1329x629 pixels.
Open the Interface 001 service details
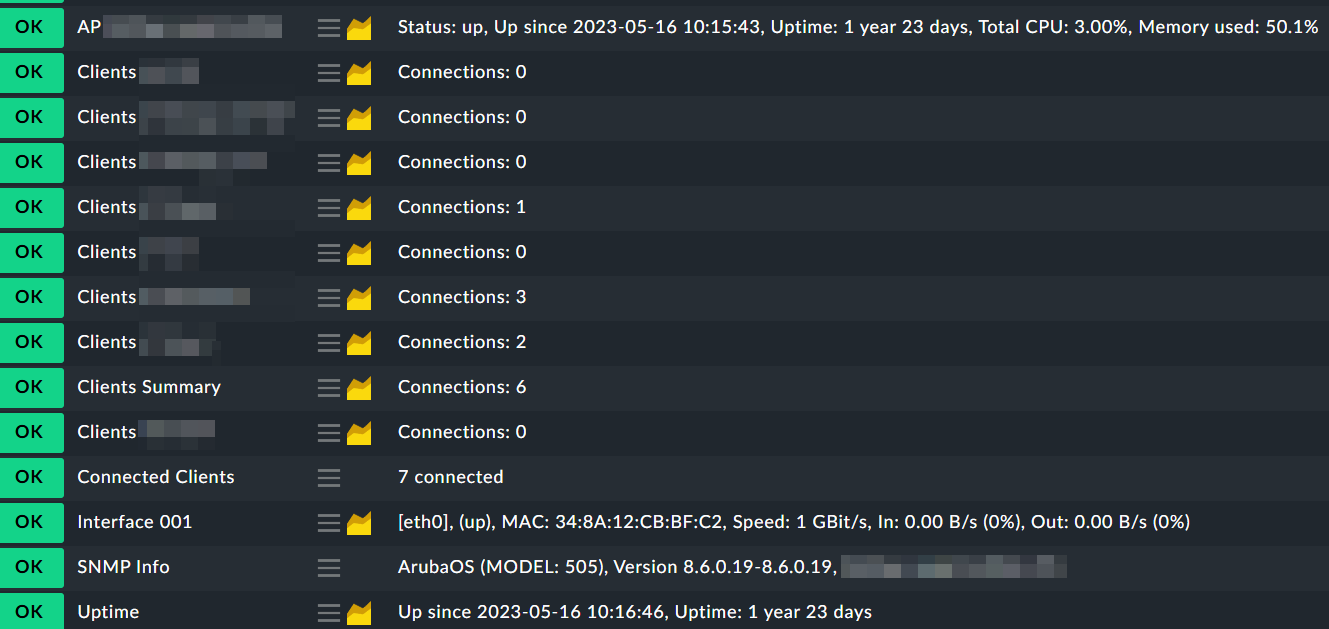click(x=134, y=522)
